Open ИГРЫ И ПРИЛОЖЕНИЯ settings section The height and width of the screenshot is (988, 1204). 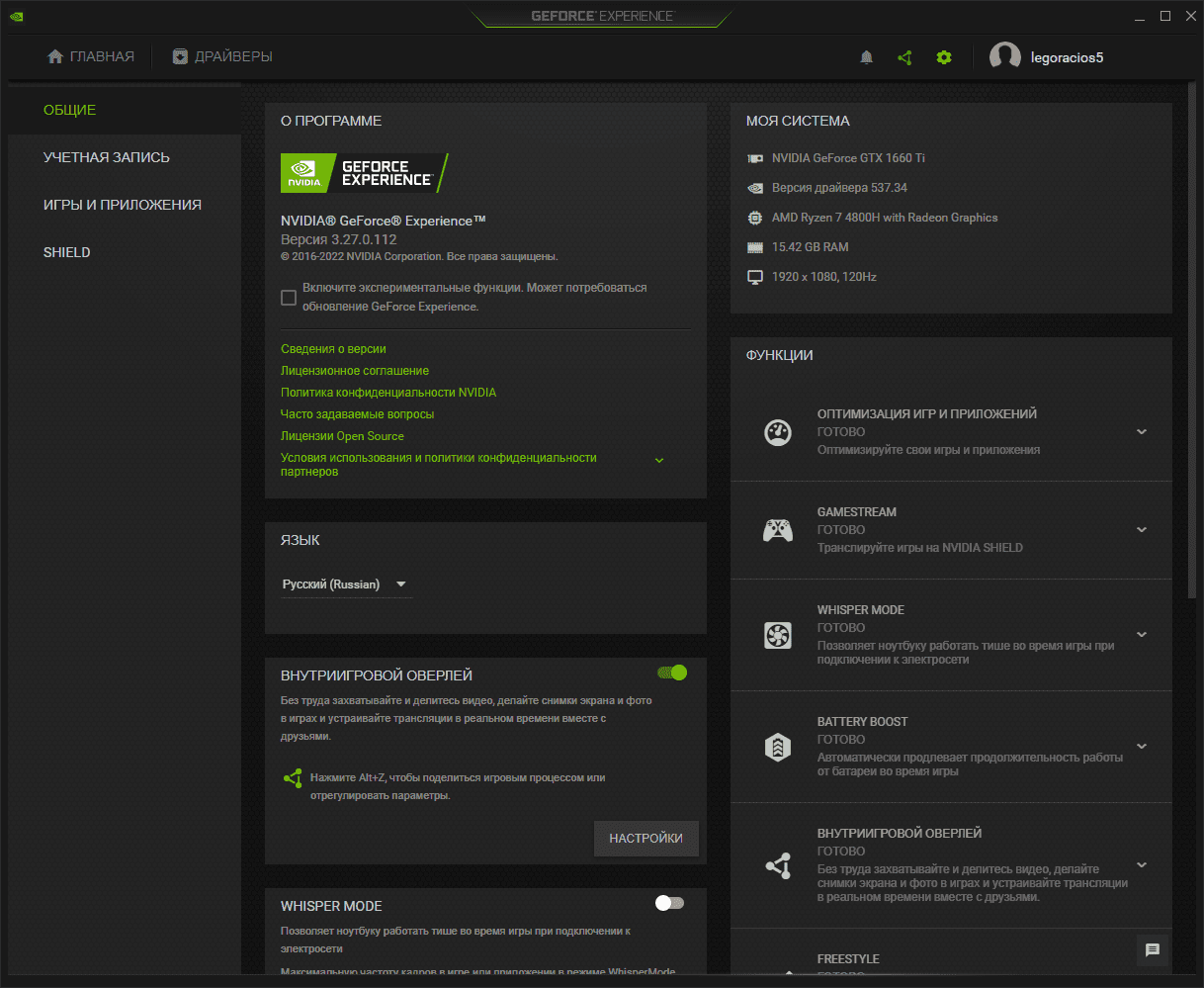[x=125, y=205]
